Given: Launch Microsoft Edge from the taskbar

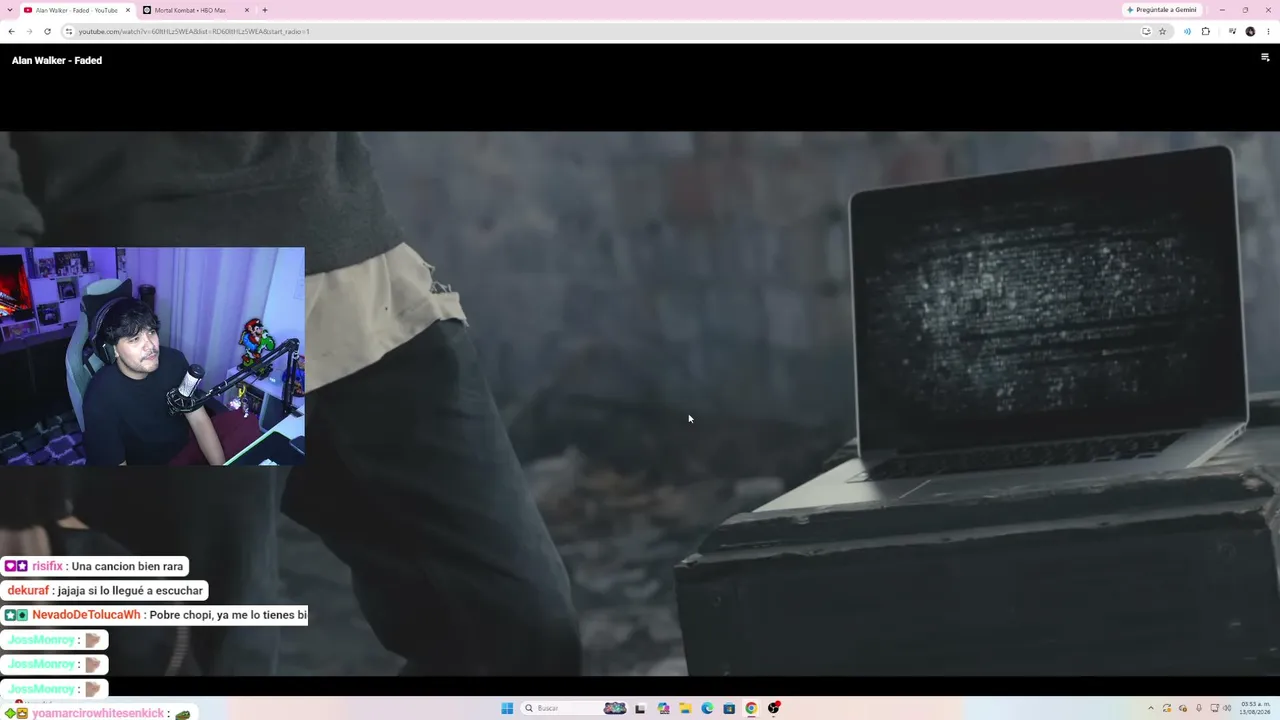Looking at the screenshot, I should (707, 708).
